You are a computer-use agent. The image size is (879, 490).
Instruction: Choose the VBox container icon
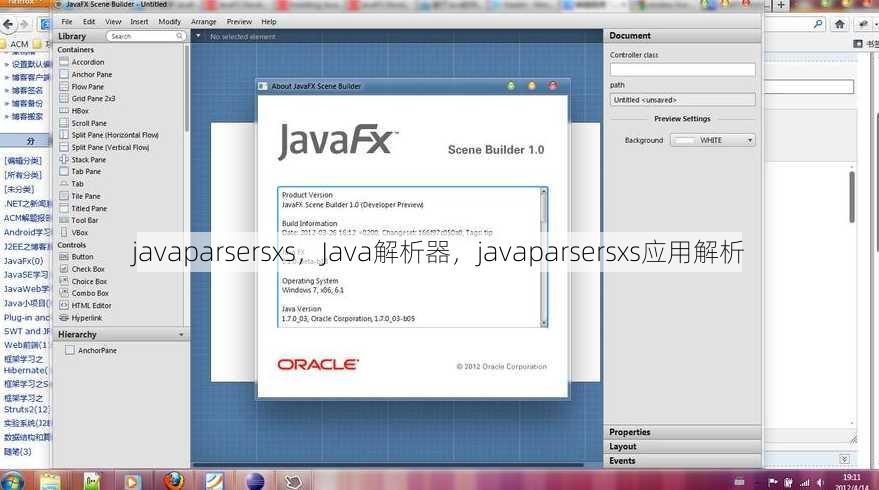(x=64, y=232)
